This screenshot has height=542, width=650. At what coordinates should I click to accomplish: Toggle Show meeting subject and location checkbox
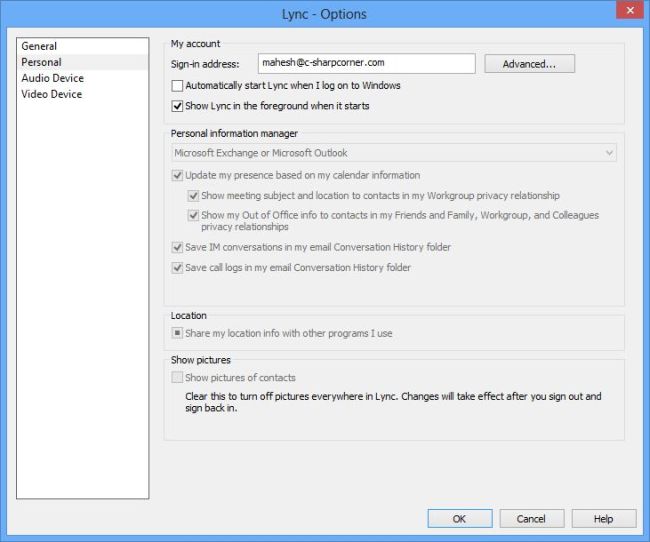[193, 196]
